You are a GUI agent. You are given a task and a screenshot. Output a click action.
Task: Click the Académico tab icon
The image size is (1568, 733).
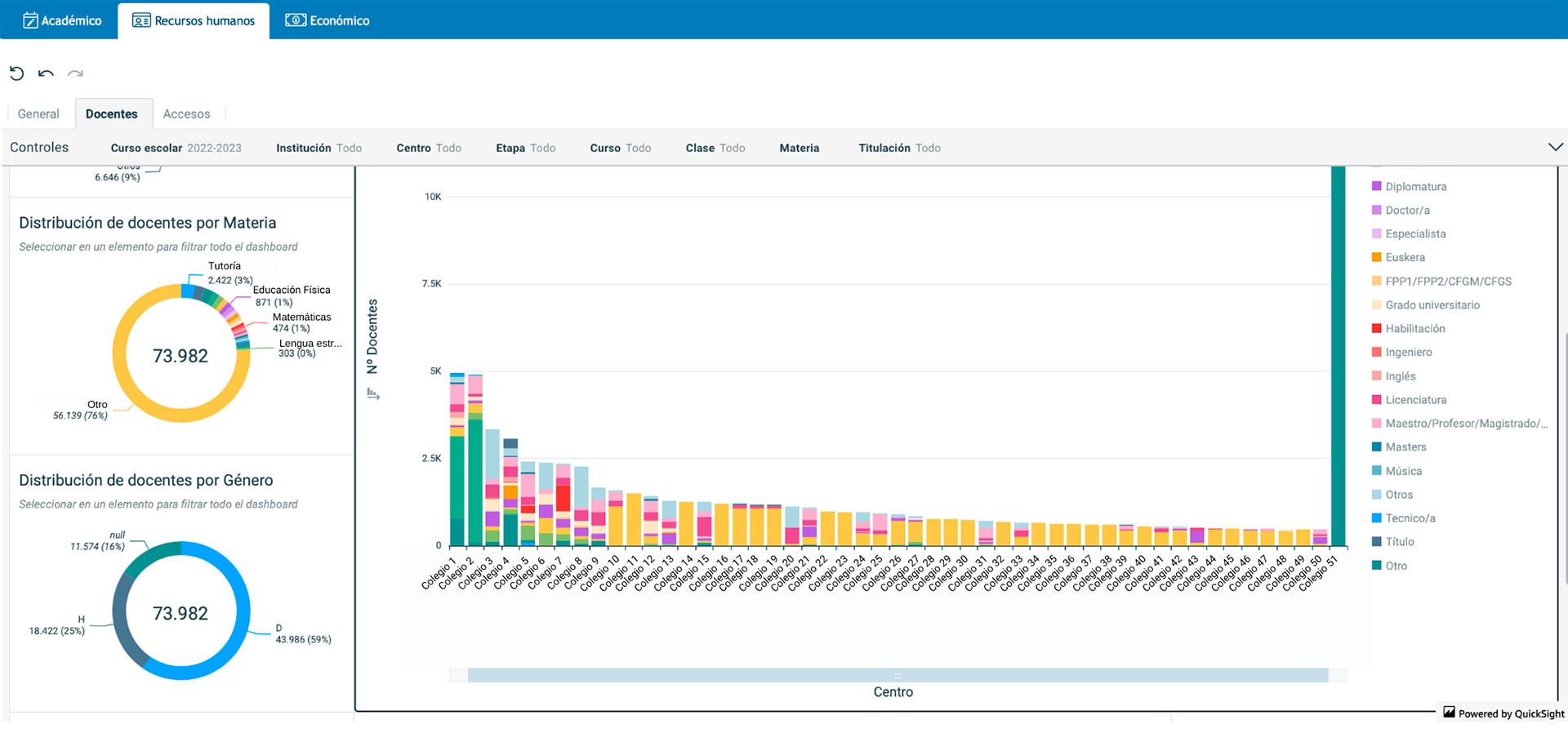pyautogui.click(x=30, y=20)
